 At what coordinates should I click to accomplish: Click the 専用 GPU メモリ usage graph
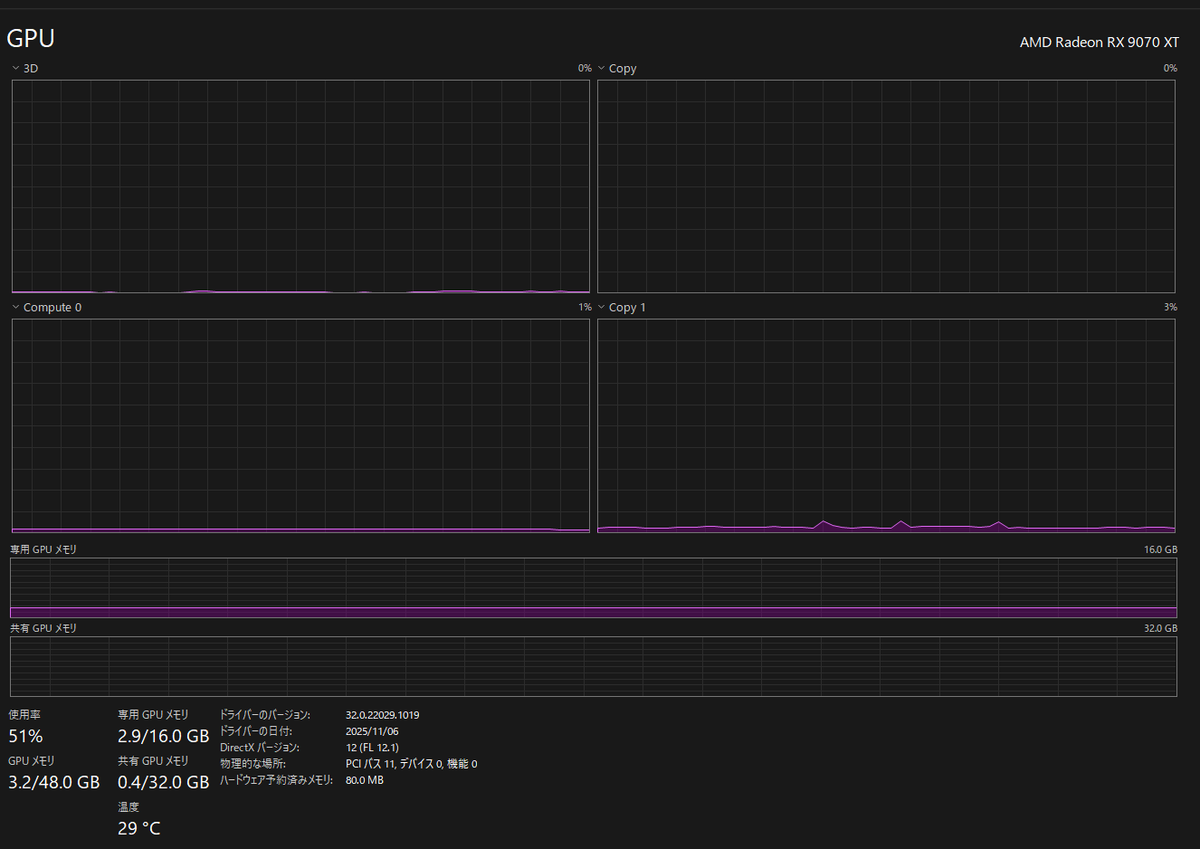point(593,588)
